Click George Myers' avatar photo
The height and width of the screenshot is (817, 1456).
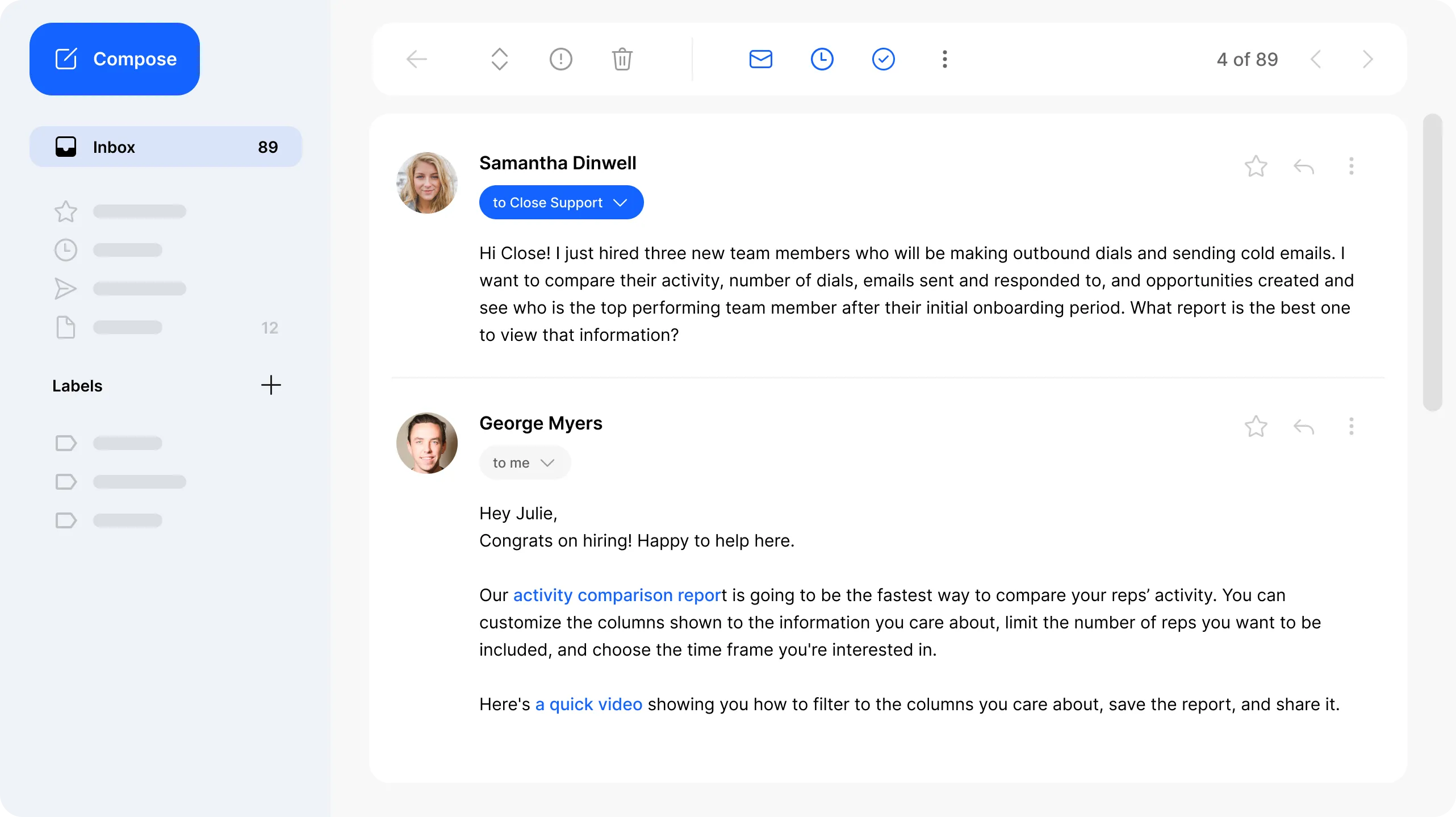tap(427, 443)
